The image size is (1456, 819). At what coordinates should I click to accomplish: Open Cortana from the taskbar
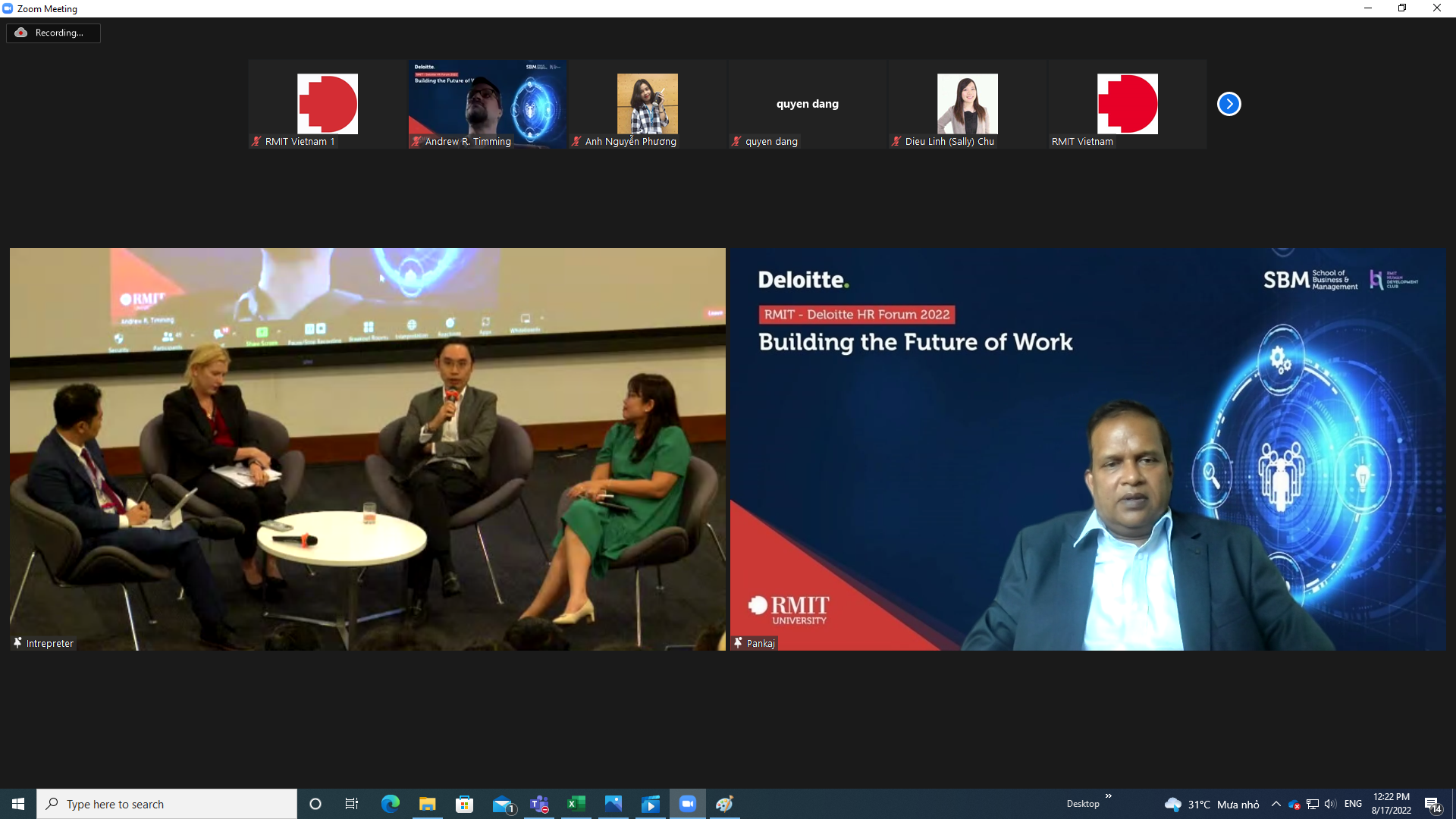[x=315, y=804]
